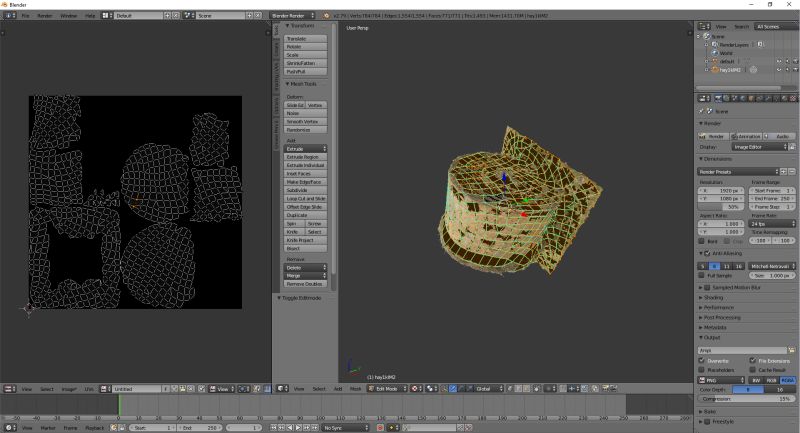Open the info editor type selector icon
Screen dimensions: 800x433
click(10, 15)
